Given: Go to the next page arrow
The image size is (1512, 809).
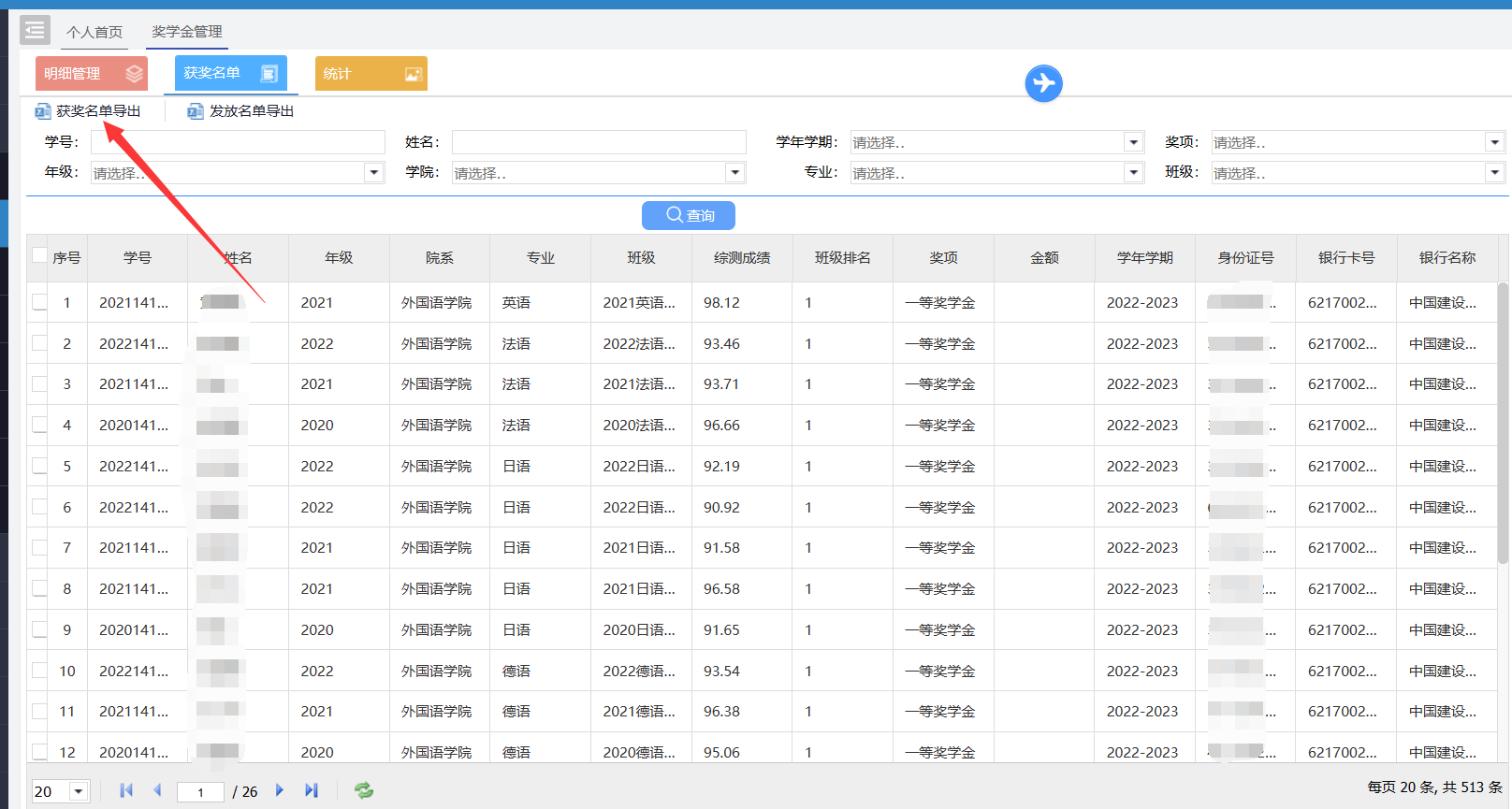Looking at the screenshot, I should click(x=280, y=790).
